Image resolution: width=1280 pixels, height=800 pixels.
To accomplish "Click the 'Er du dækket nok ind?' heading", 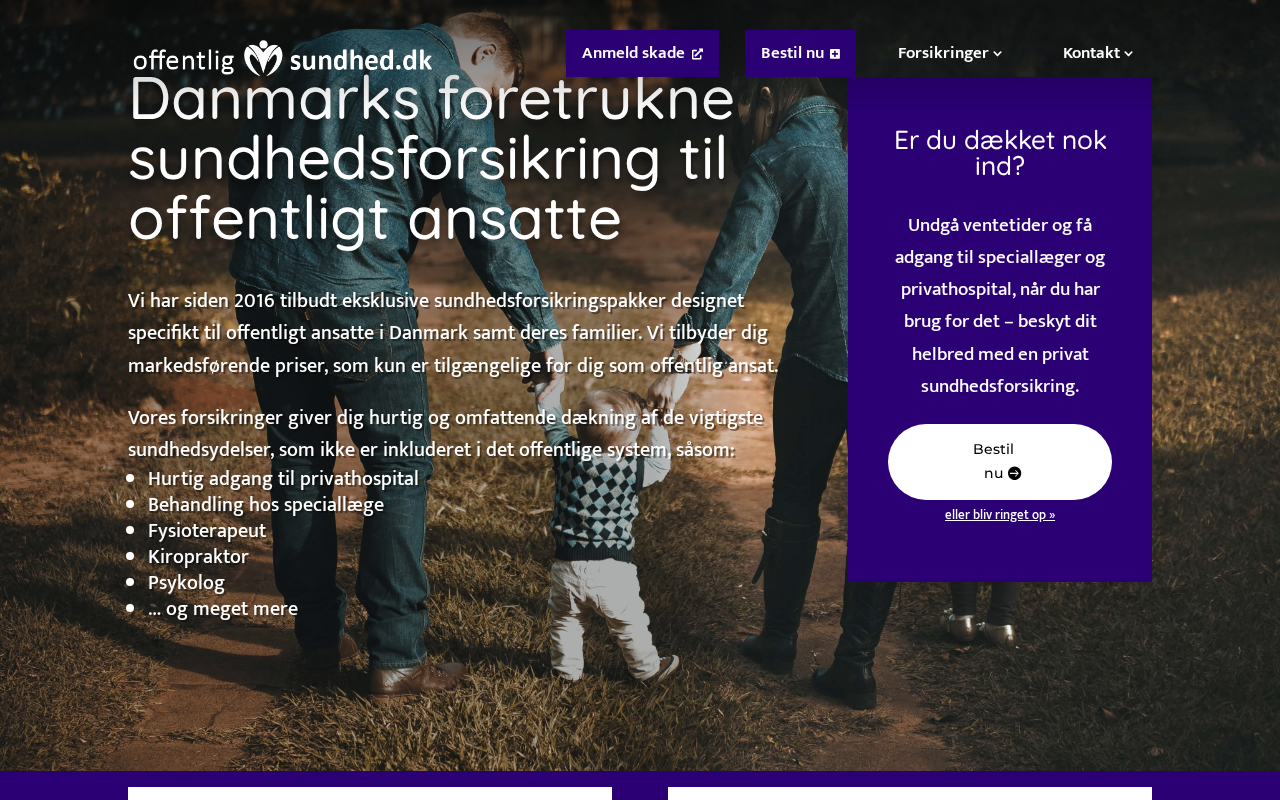I will 1000,153.
